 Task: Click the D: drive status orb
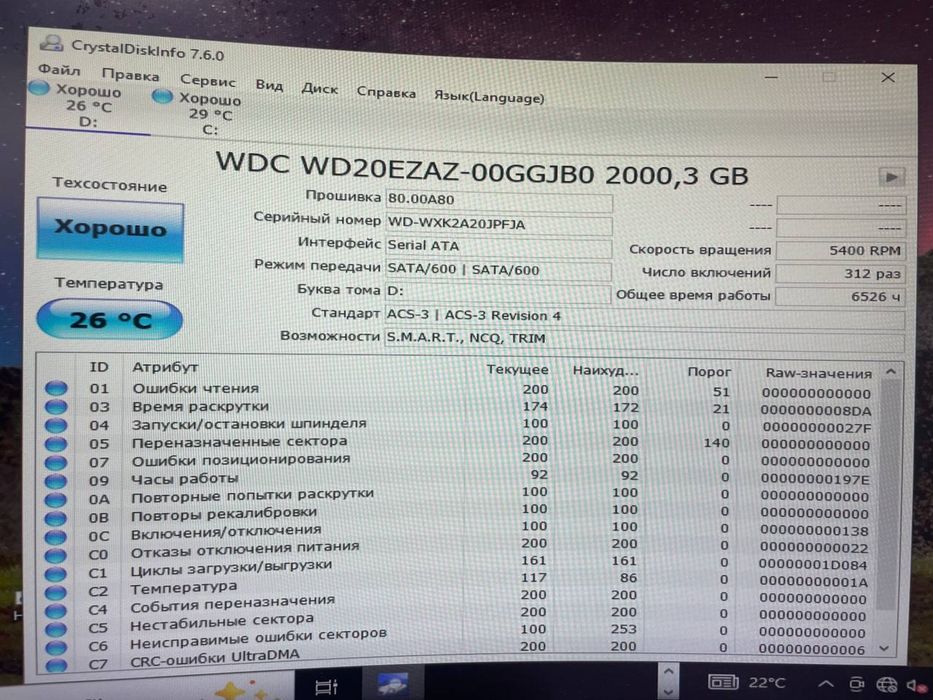tap(39, 88)
